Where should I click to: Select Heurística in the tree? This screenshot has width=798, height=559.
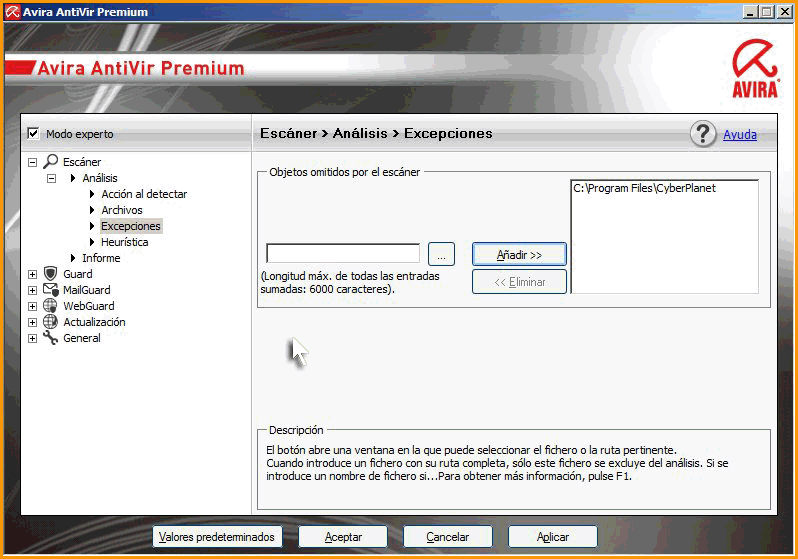125,242
